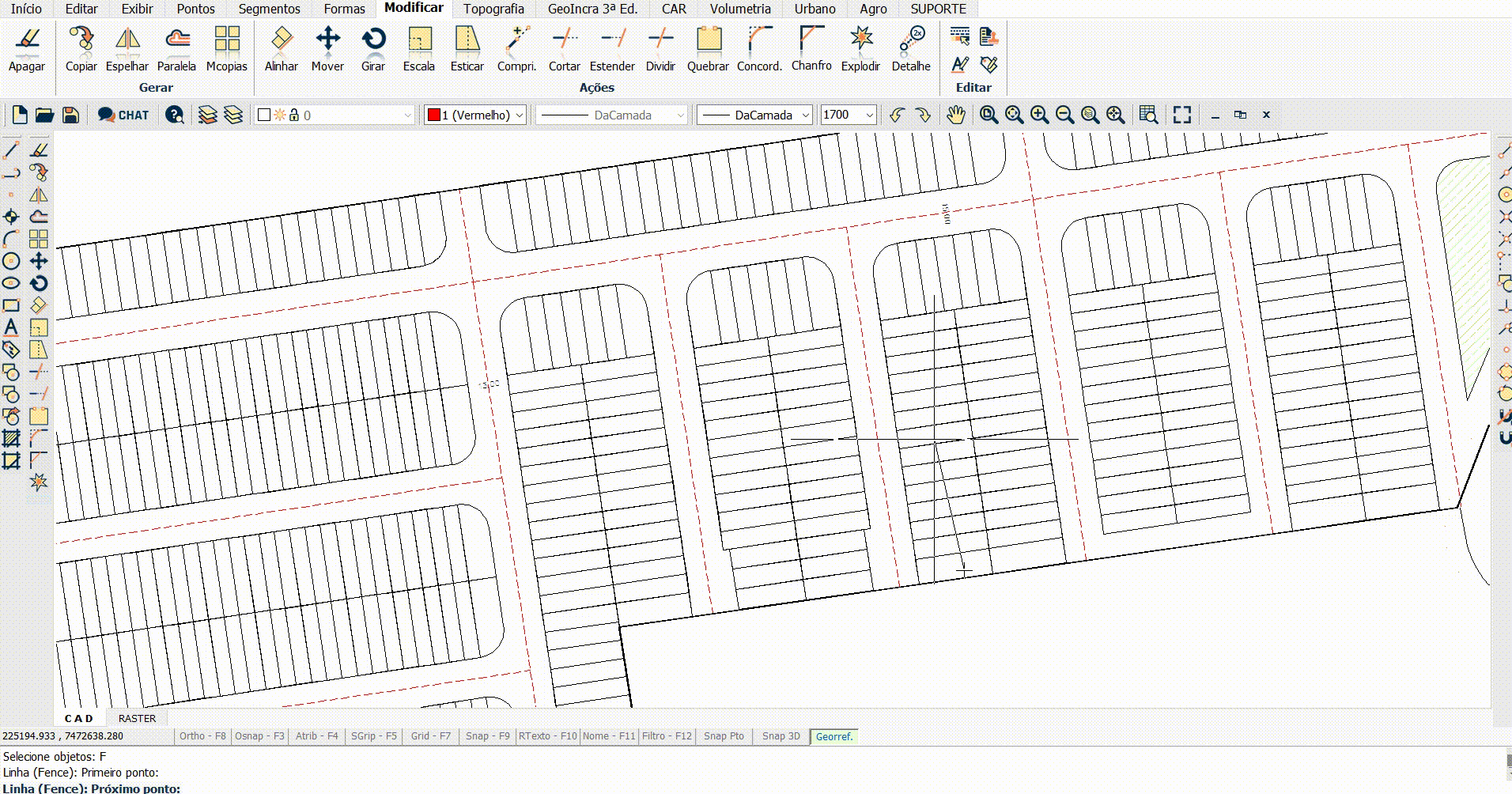
Task: Toggle Osnap - F3 snapping
Action: coord(259,736)
